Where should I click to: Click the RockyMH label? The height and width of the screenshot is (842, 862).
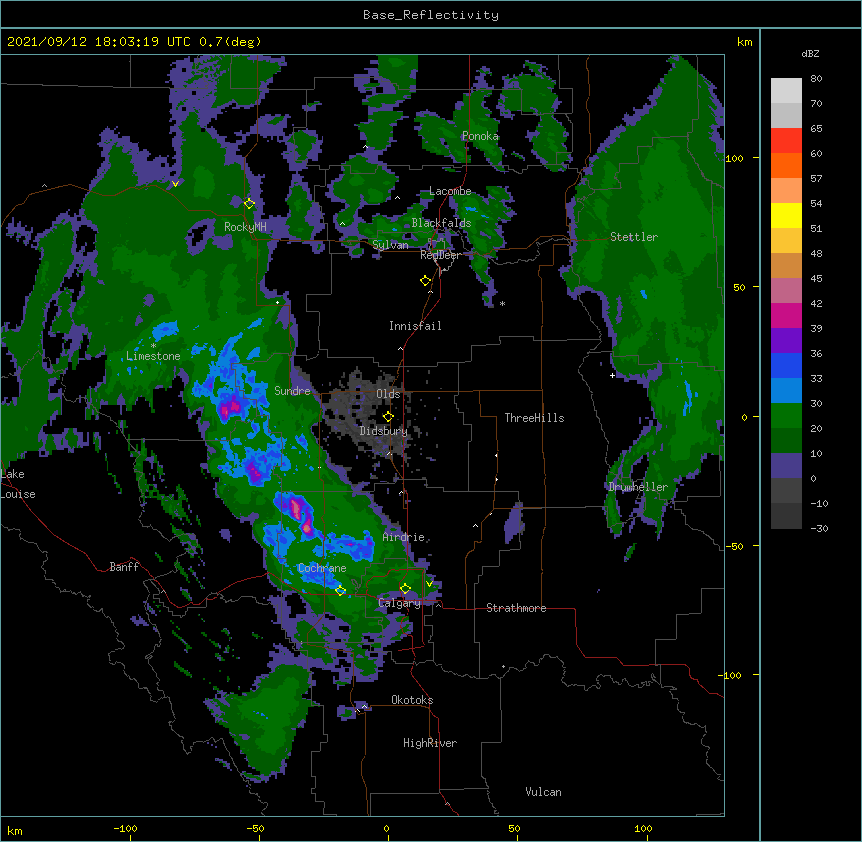click(x=245, y=227)
